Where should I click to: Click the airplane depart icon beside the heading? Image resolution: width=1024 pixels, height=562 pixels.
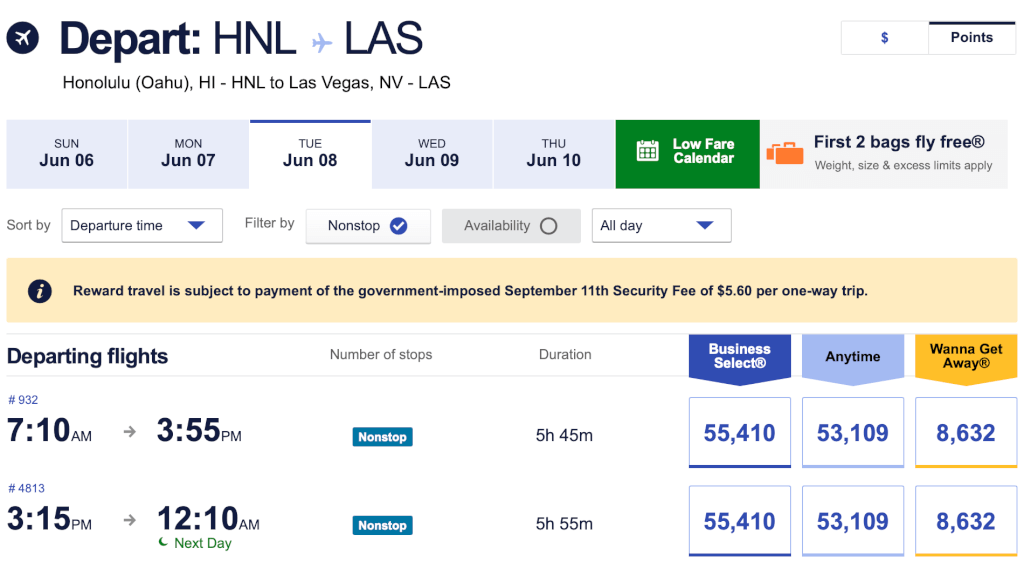23,38
